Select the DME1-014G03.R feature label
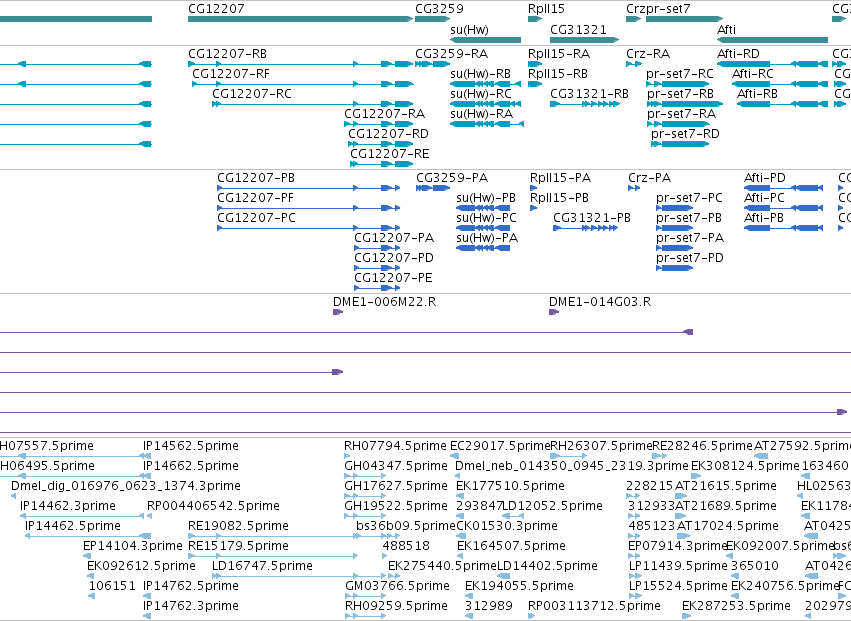Image resolution: width=851 pixels, height=621 pixels. 600,302
